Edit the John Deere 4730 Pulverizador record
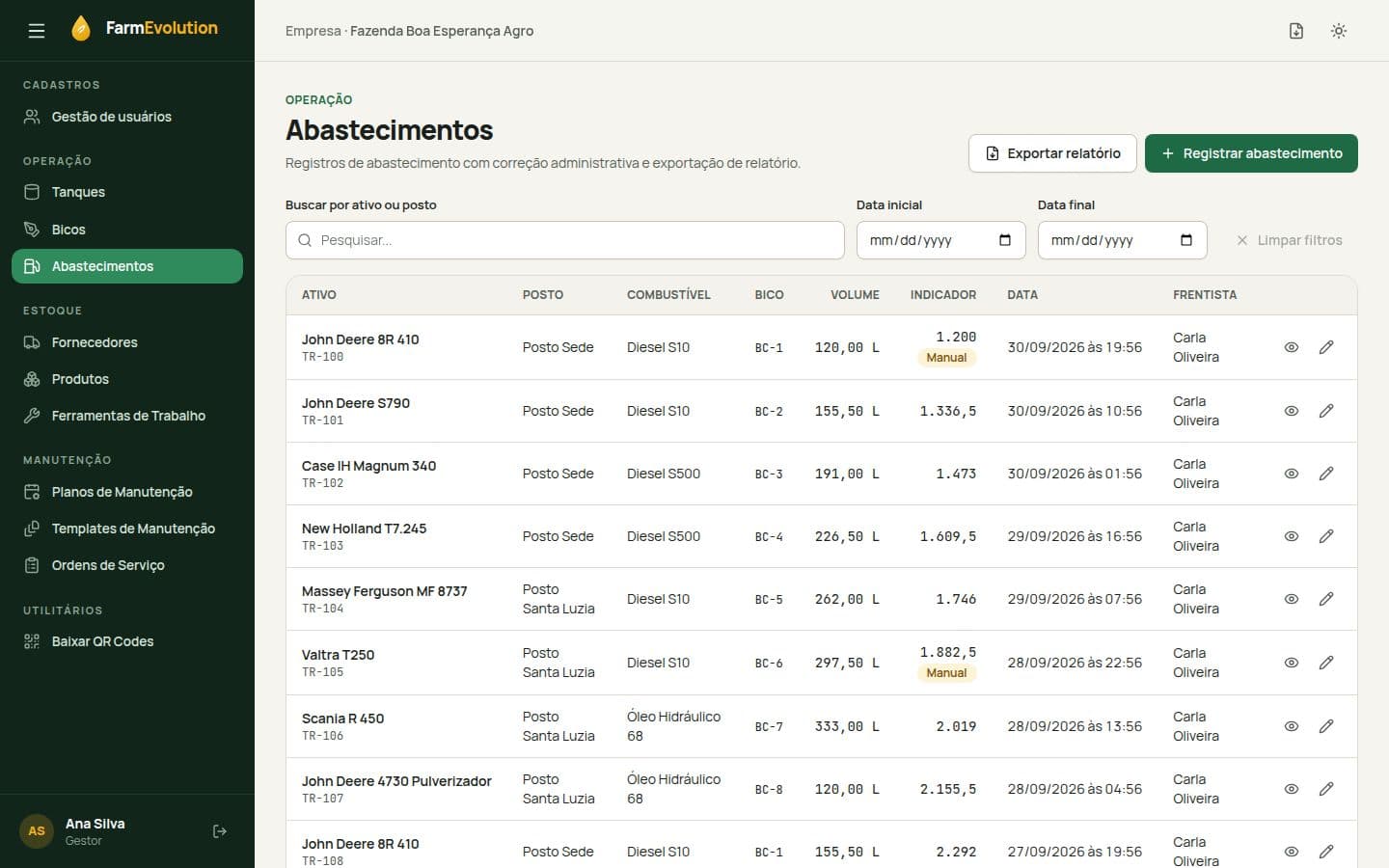1389x868 pixels. [1326, 789]
